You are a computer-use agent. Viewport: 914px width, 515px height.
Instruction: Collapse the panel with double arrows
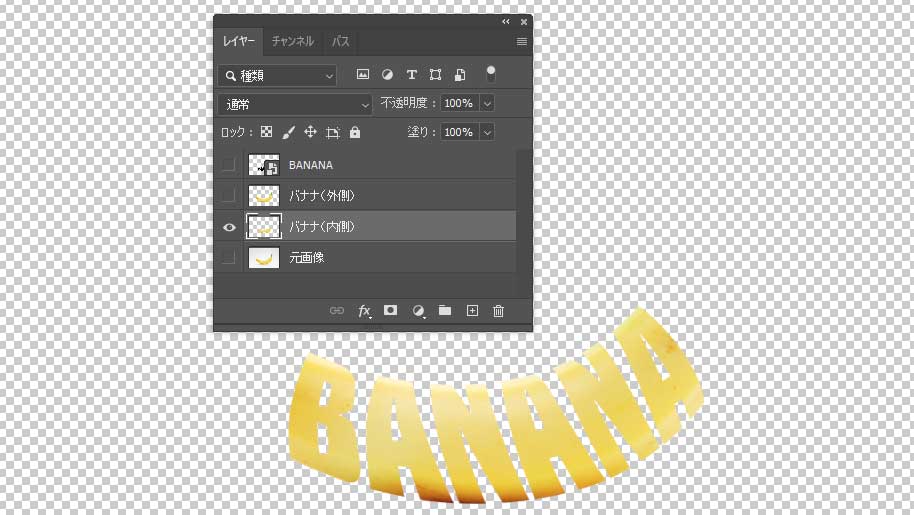coord(506,22)
